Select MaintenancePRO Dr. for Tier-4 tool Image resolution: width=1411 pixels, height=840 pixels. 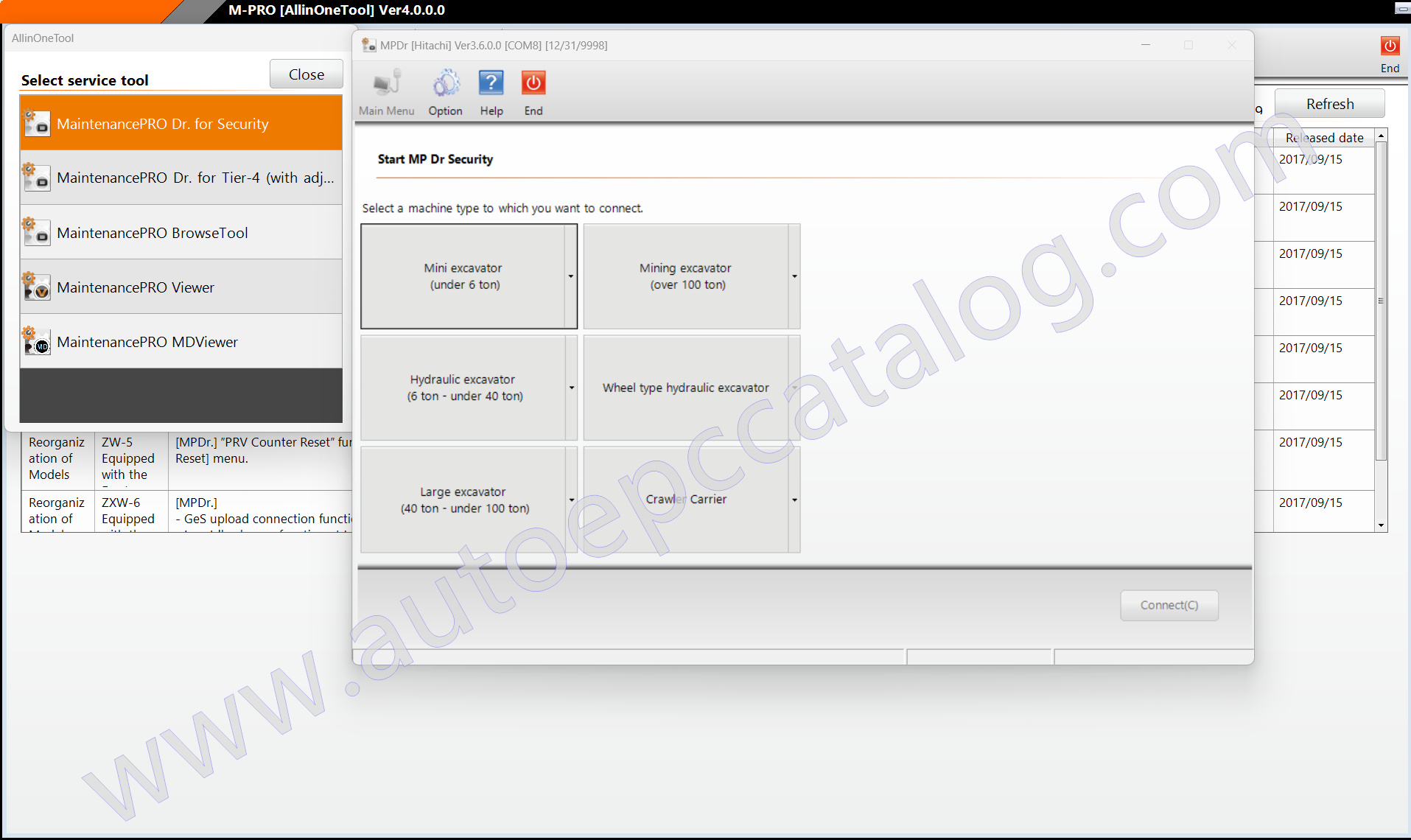181,178
